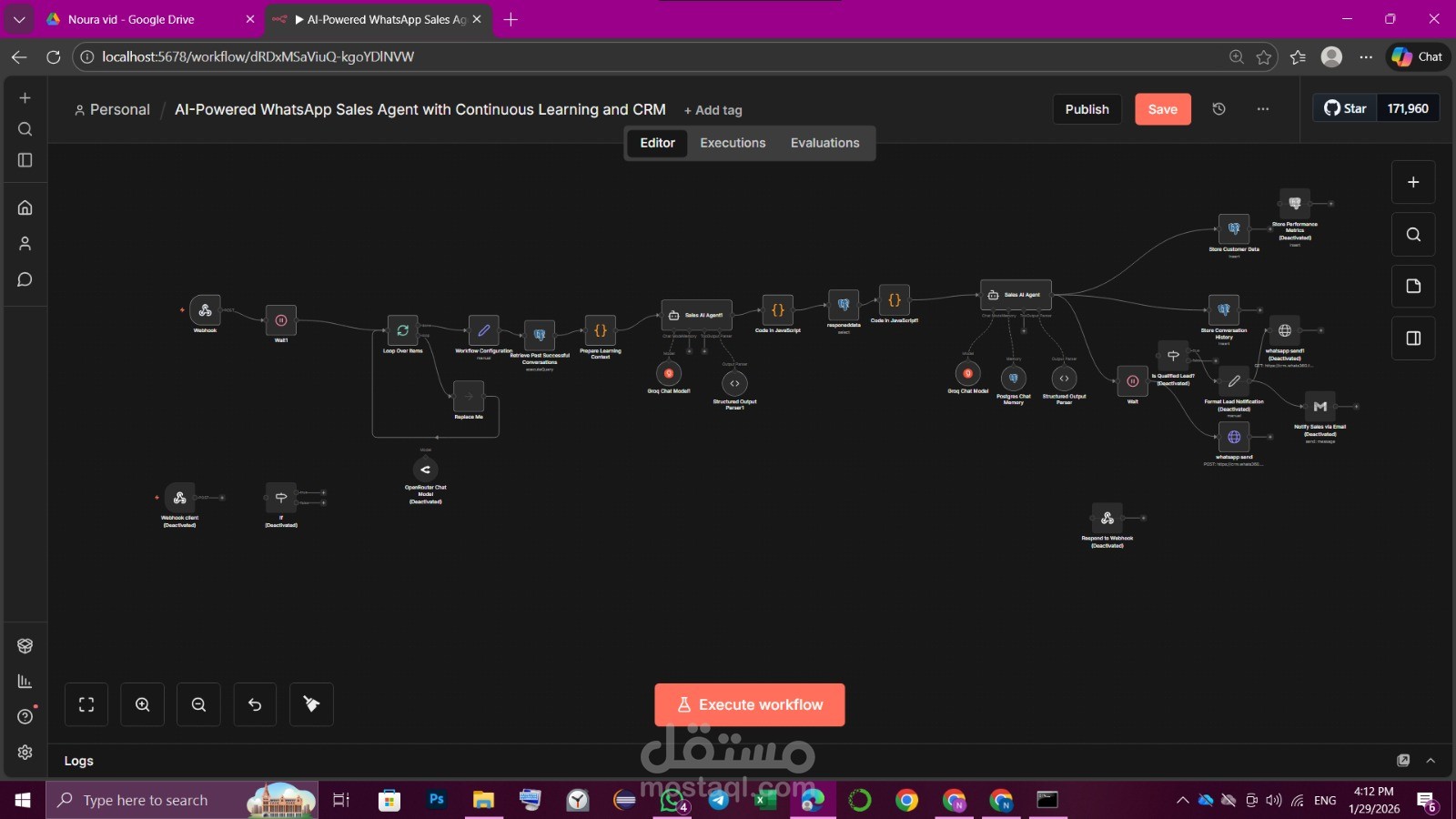Switch to the Executions tab

(733, 143)
